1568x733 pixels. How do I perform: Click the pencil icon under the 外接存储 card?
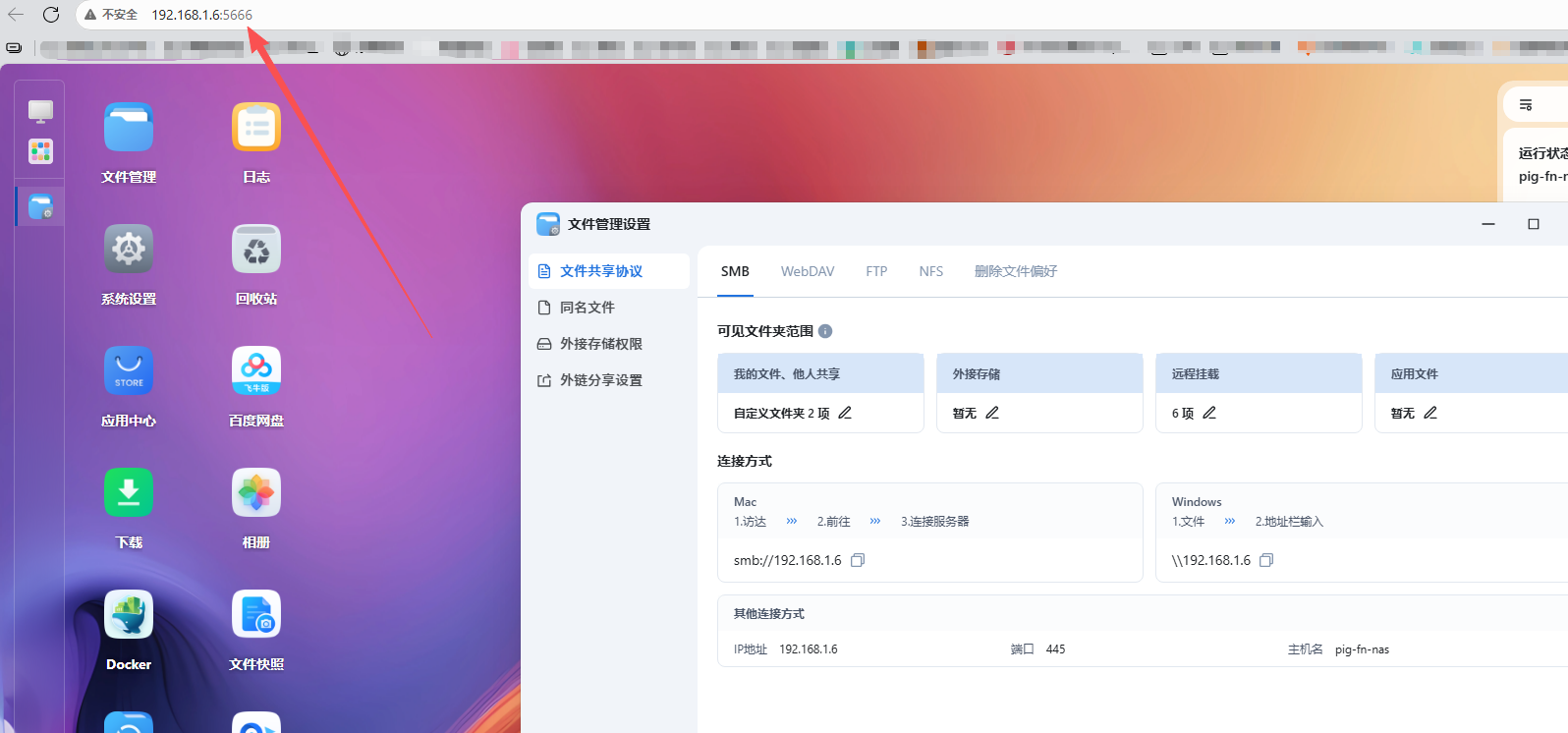click(x=992, y=413)
